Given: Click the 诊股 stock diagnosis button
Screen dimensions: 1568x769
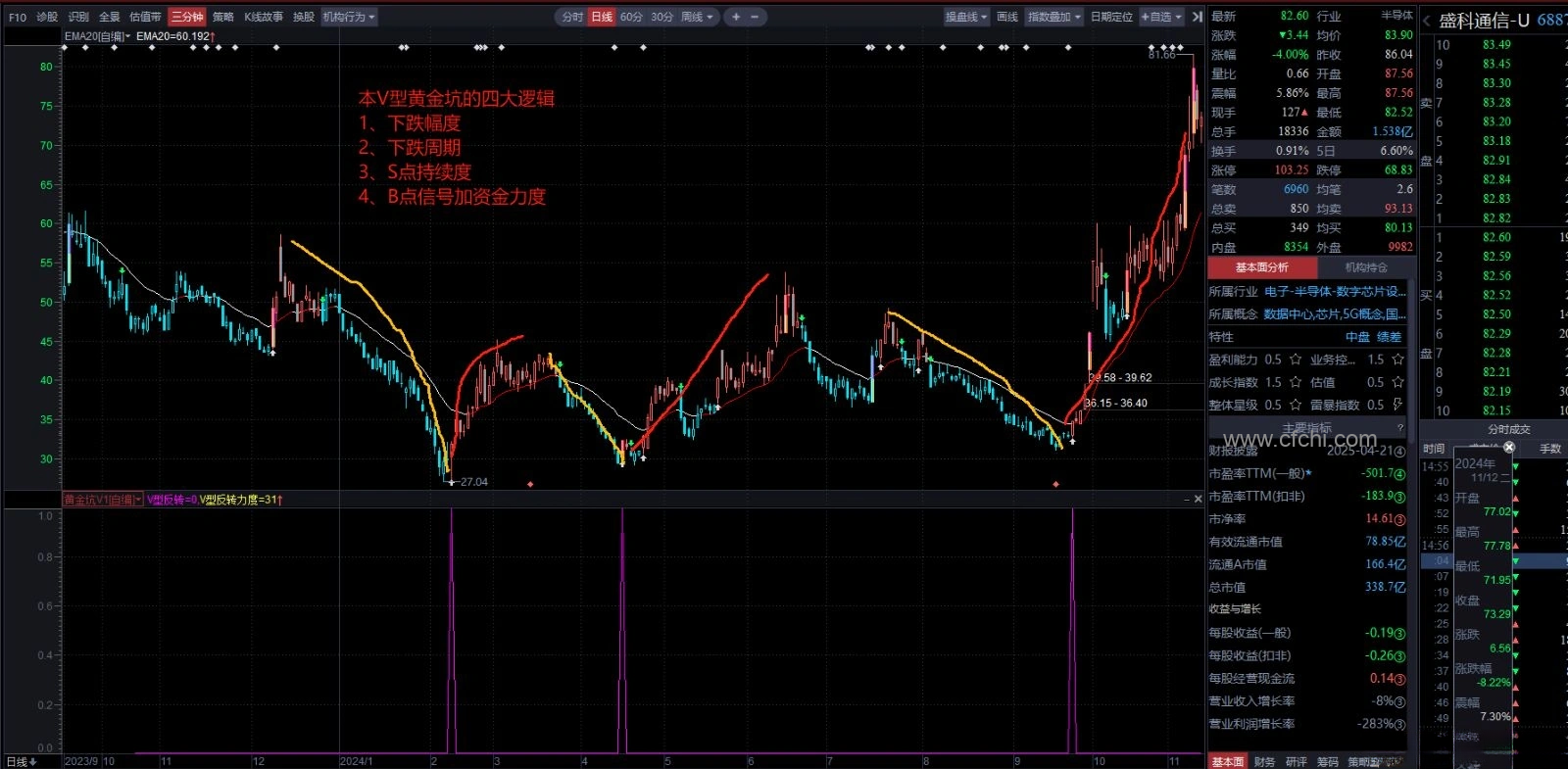Looking at the screenshot, I should [47, 17].
